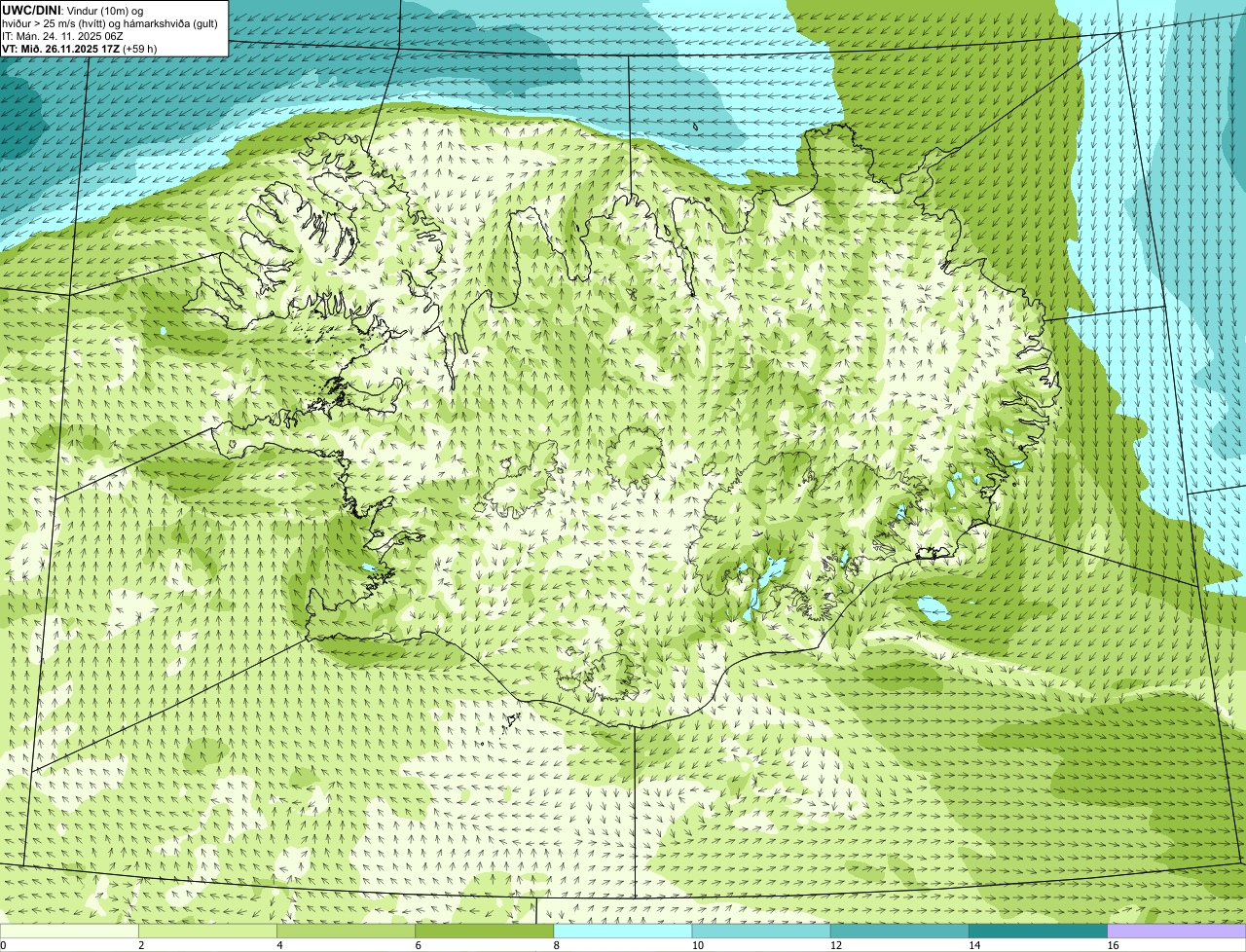Select the dark teal 14–16 legend segment

pos(1038,931)
